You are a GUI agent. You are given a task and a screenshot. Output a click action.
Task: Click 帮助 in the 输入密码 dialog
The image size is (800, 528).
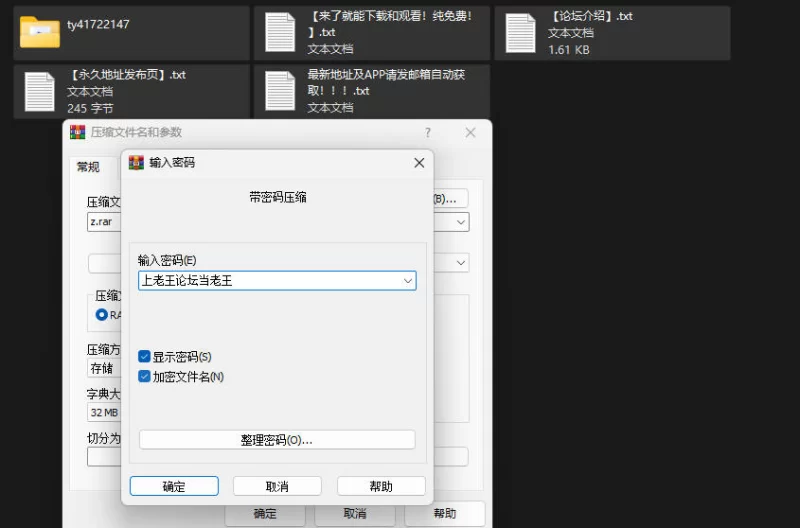click(x=381, y=486)
